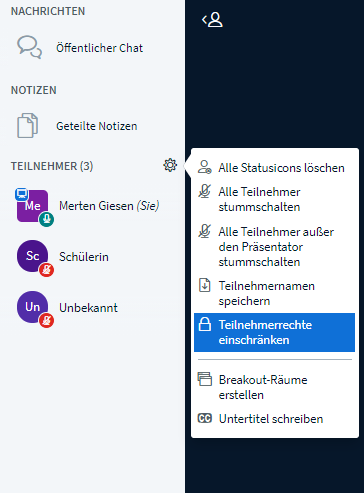Click the CC icon for Untertitel
The width and height of the screenshot is (364, 493).
pyautogui.click(x=205, y=418)
